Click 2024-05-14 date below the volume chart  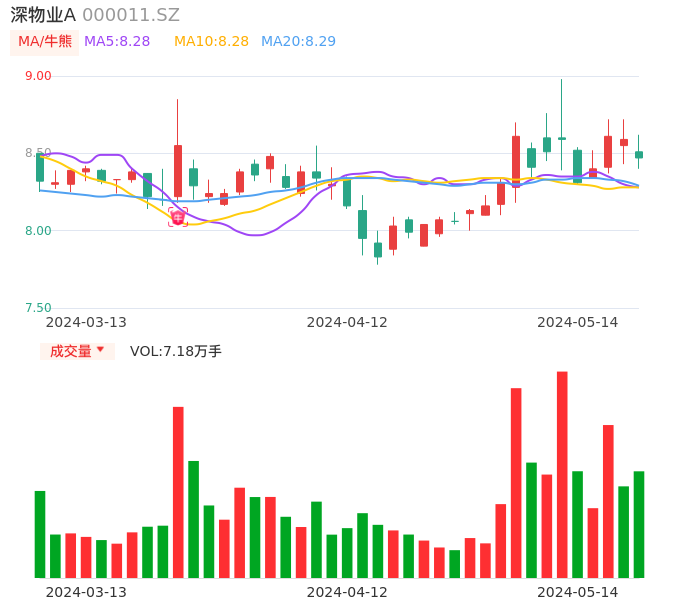(x=578, y=592)
